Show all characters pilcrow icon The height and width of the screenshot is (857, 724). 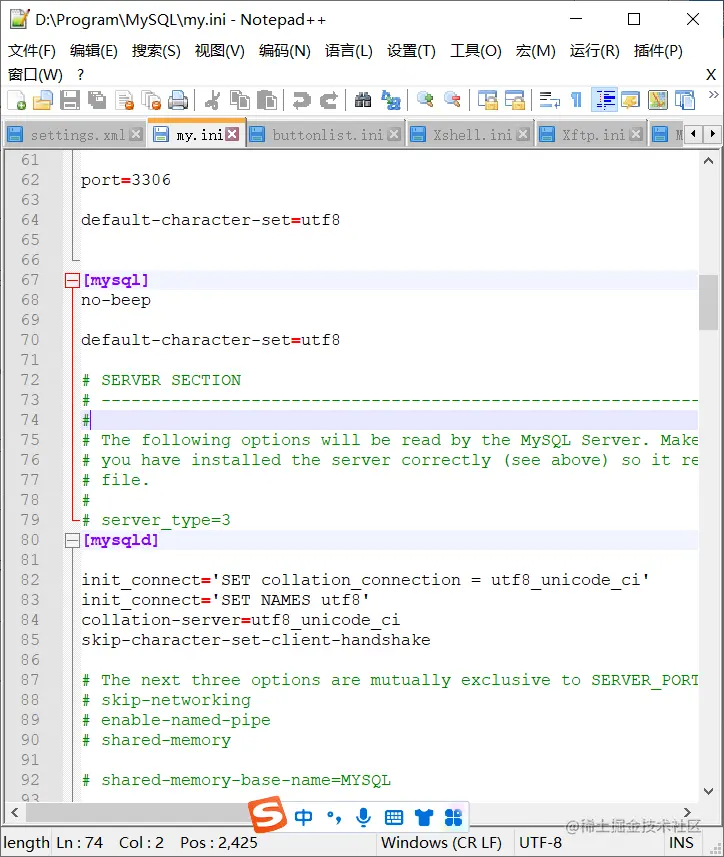coord(576,101)
